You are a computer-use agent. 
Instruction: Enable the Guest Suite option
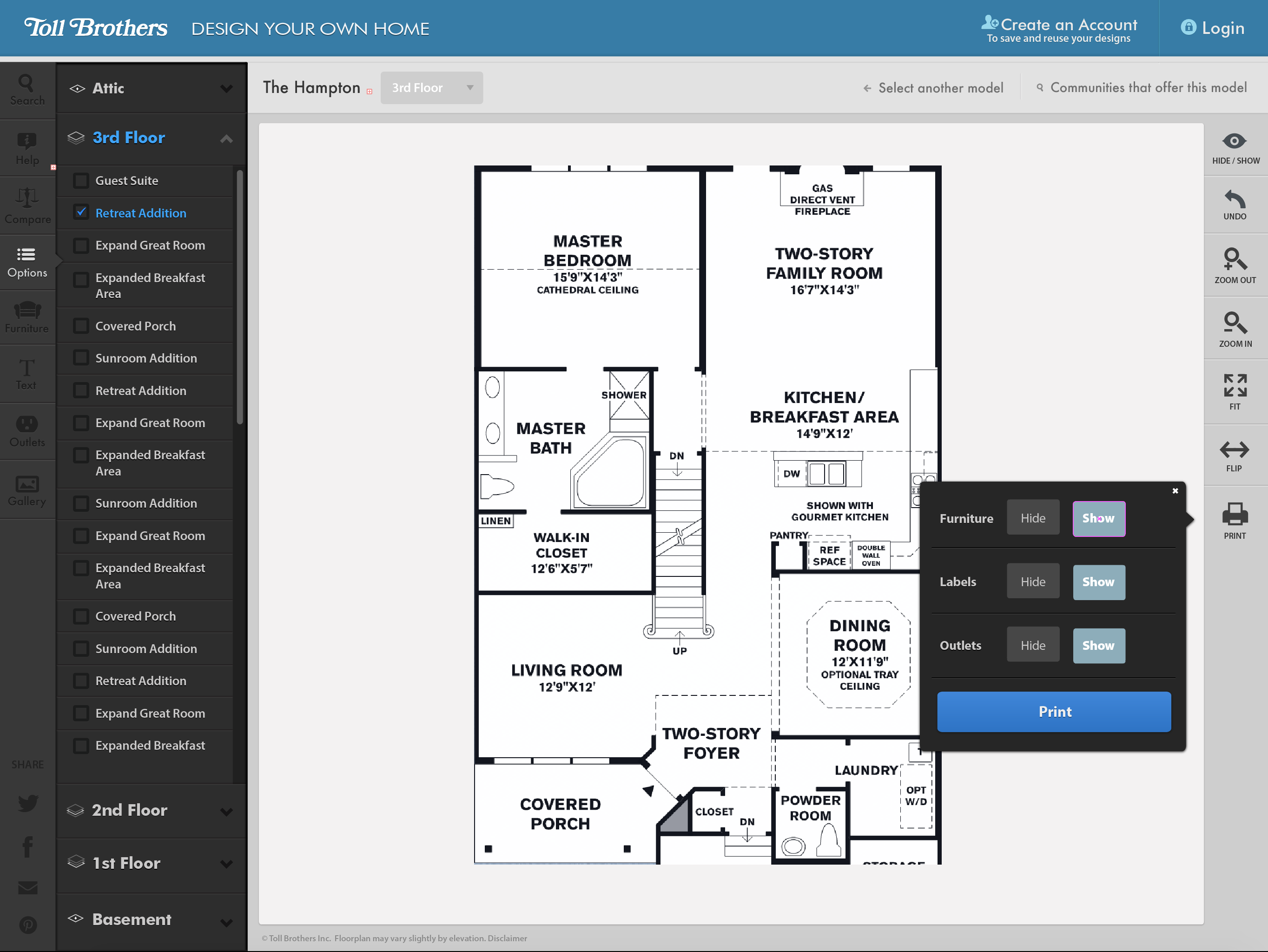click(82, 180)
